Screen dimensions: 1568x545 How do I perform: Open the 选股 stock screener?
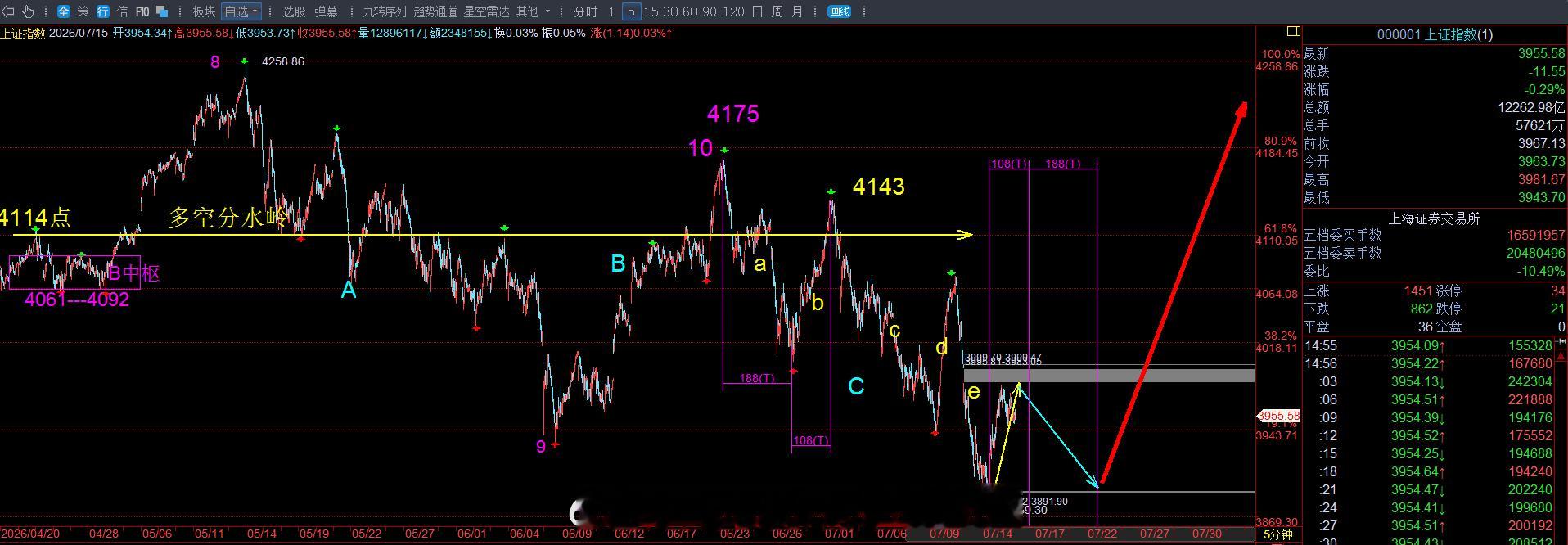click(x=294, y=11)
